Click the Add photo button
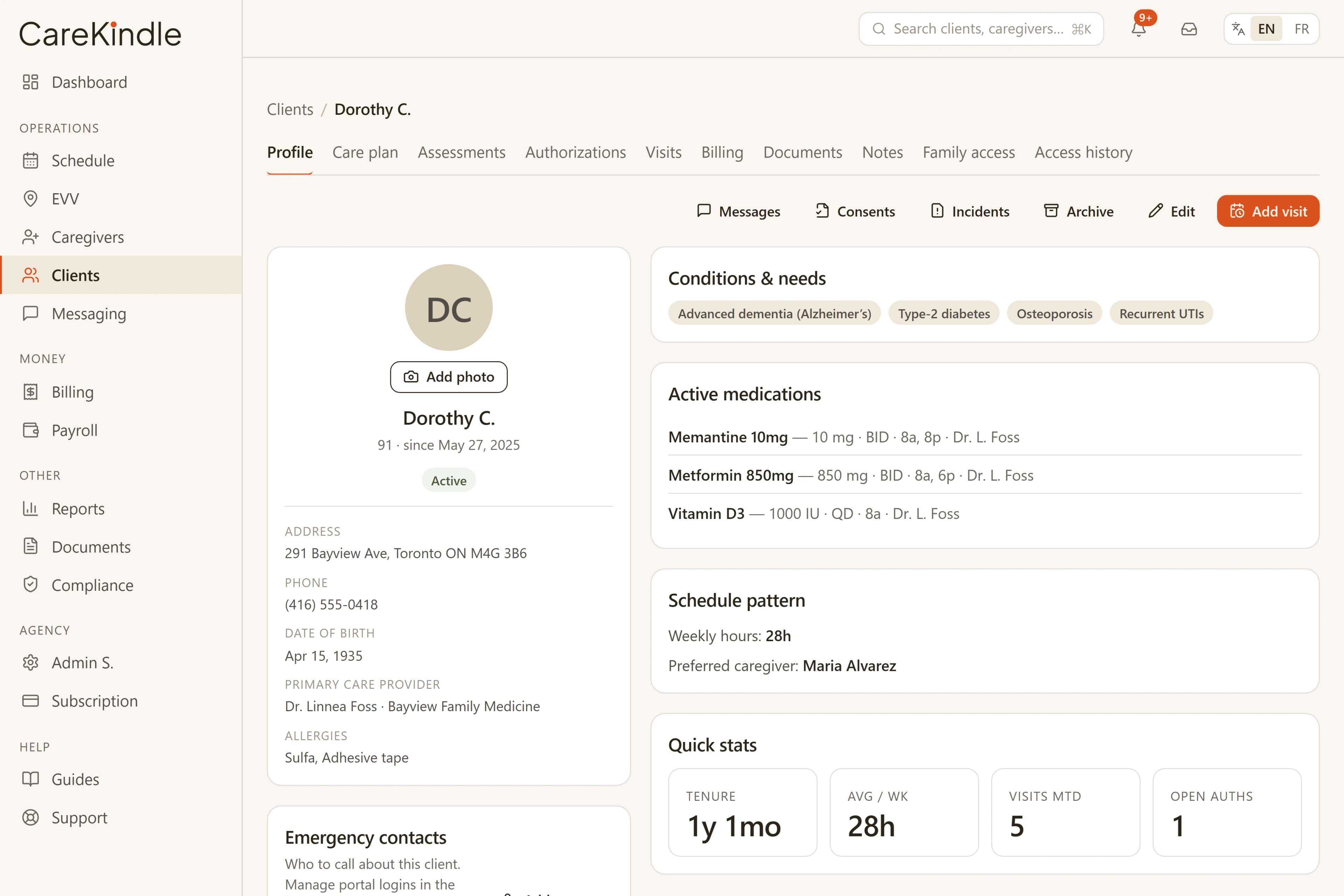This screenshot has height=896, width=1344. coord(449,377)
